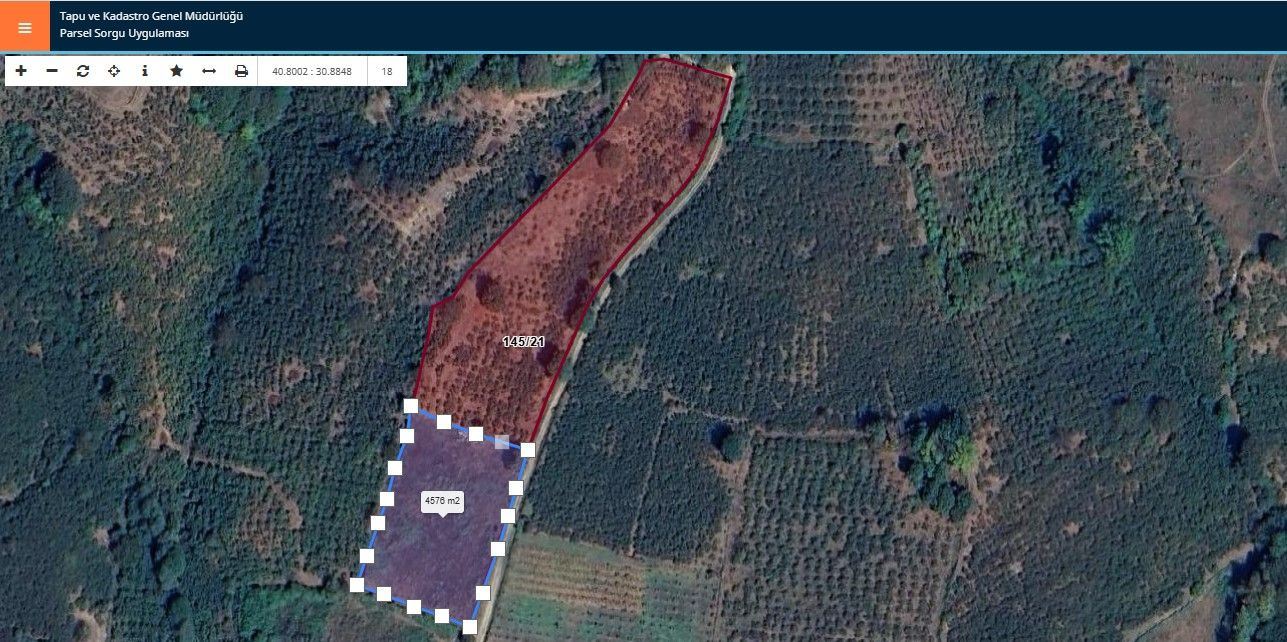The height and width of the screenshot is (642, 1287).
Task: Click the zoom level 18 indicator
Action: pos(387,71)
